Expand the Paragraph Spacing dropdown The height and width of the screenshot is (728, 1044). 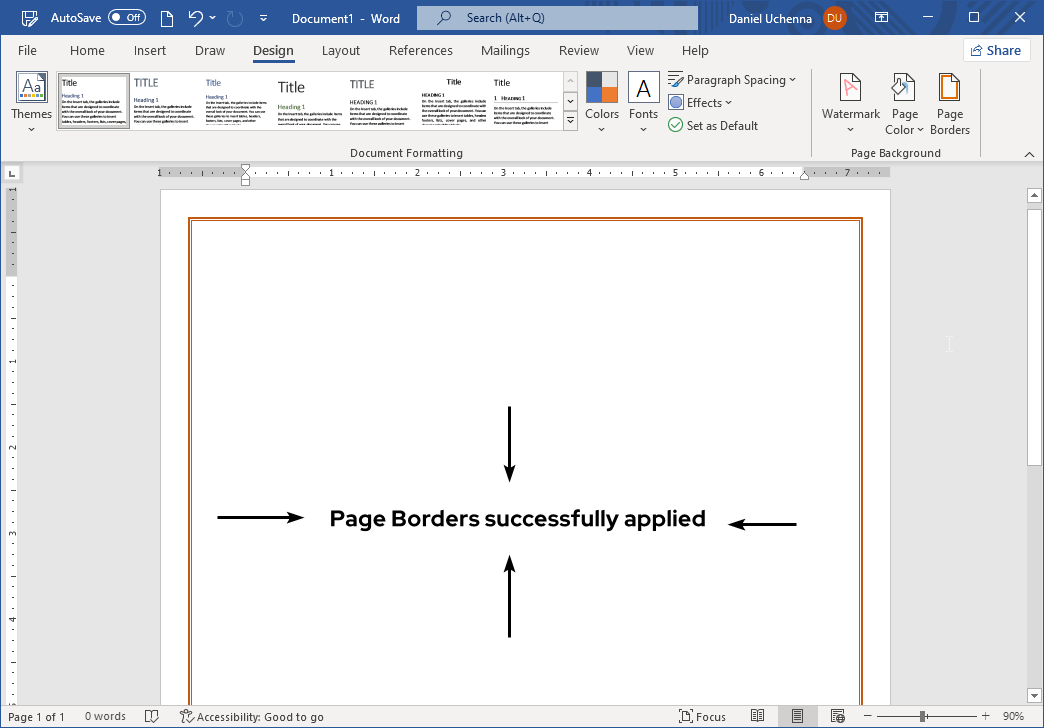tap(733, 79)
